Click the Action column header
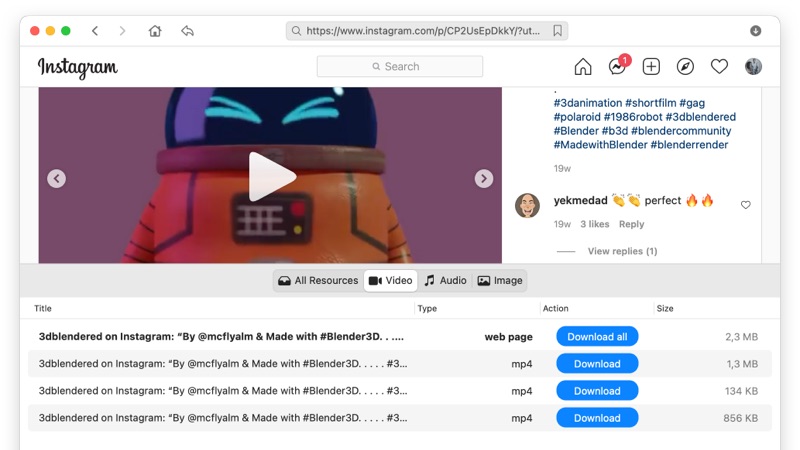Image resolution: width=800 pixels, height=450 pixels. (x=556, y=308)
